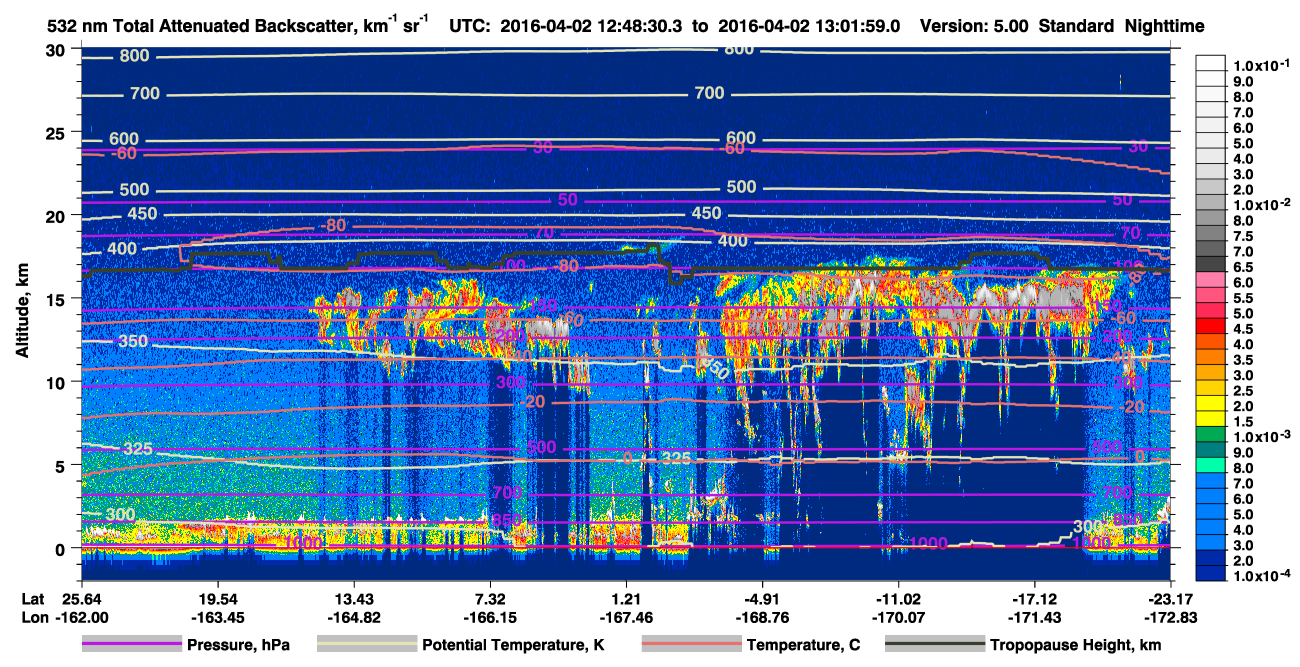Click the 'Tropopause Height, km' legend label
This screenshot has height=667, width=1300.
pos(1076,646)
